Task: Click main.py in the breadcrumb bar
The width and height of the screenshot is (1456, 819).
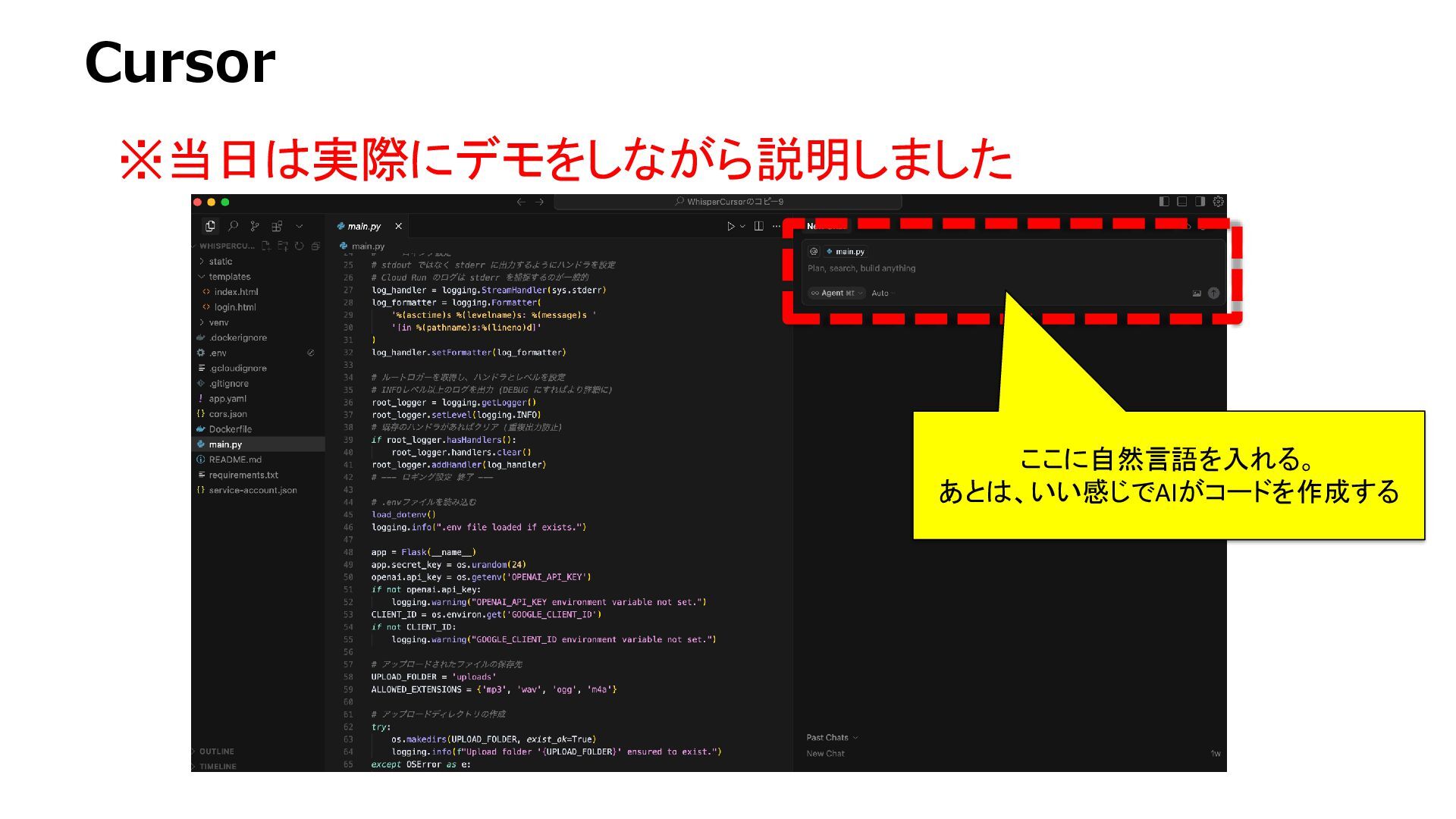Action: [x=362, y=246]
